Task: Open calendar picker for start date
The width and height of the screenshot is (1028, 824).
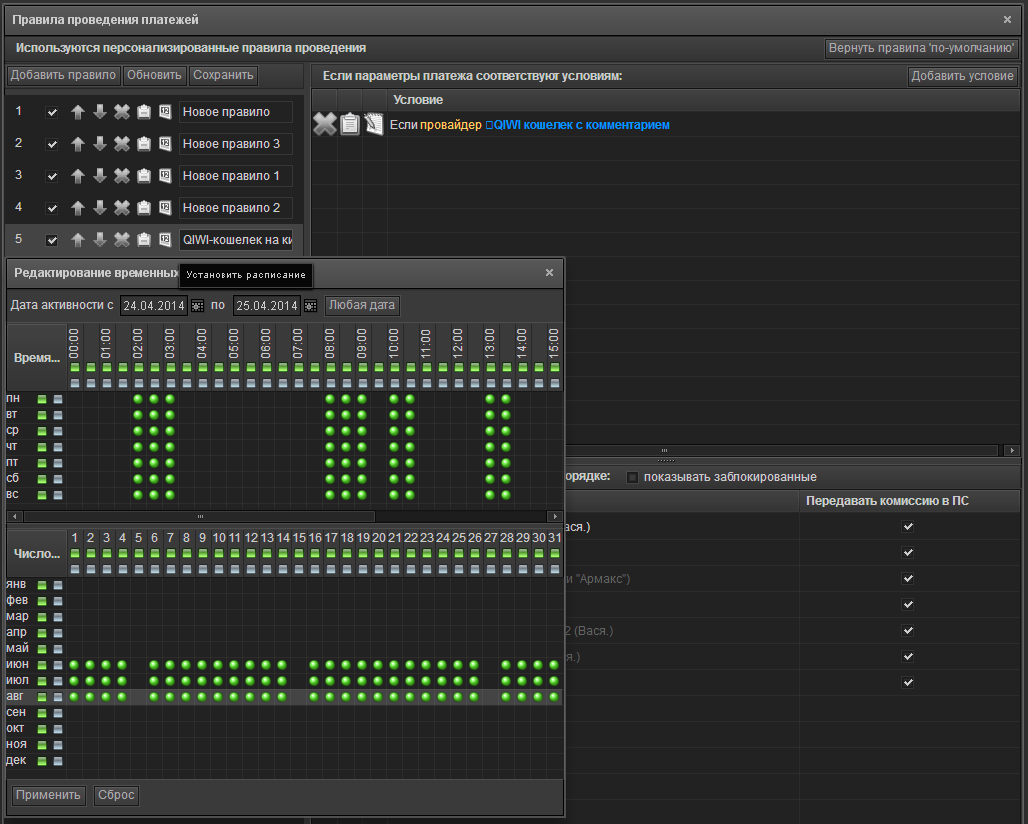Action: point(197,306)
